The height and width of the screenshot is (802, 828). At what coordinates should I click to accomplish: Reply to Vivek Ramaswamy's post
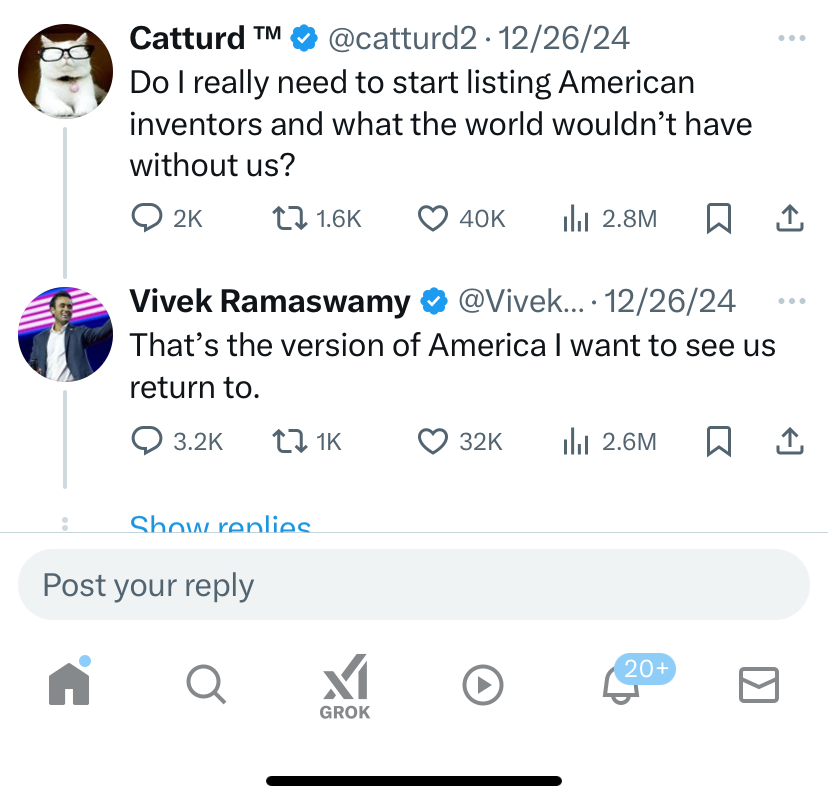147,440
